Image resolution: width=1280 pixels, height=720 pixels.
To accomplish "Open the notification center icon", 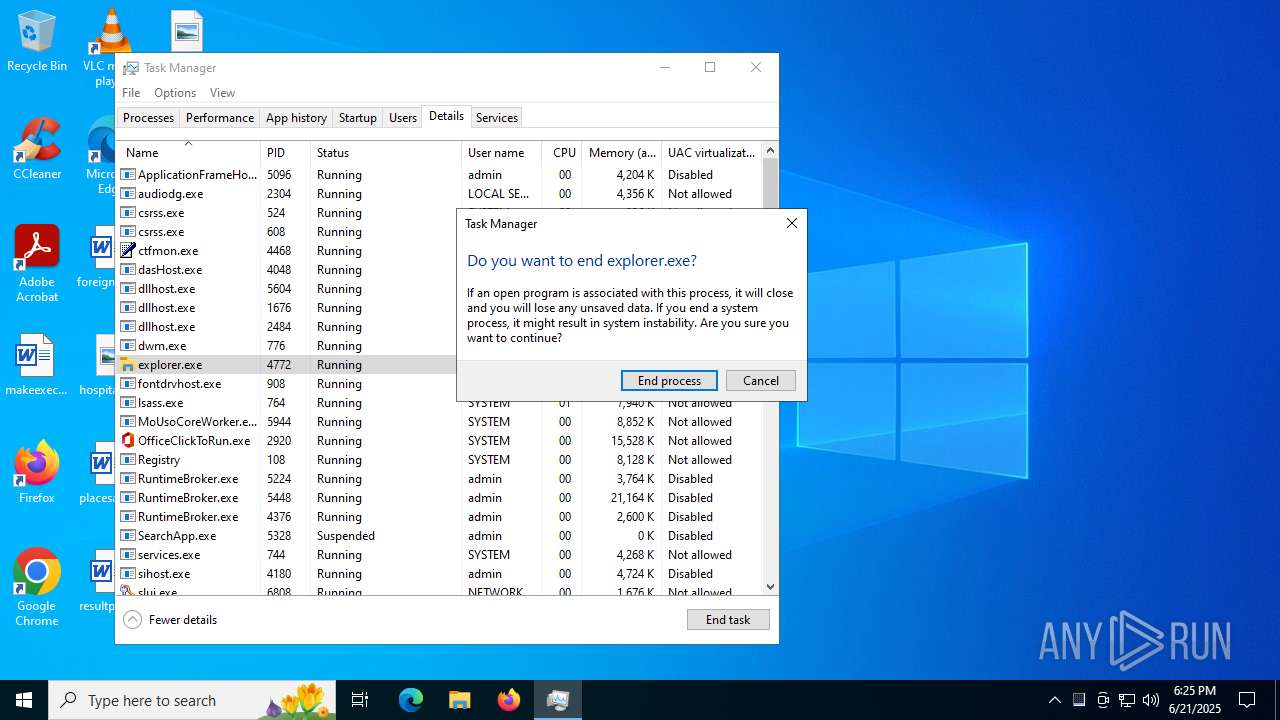I will 1247,700.
